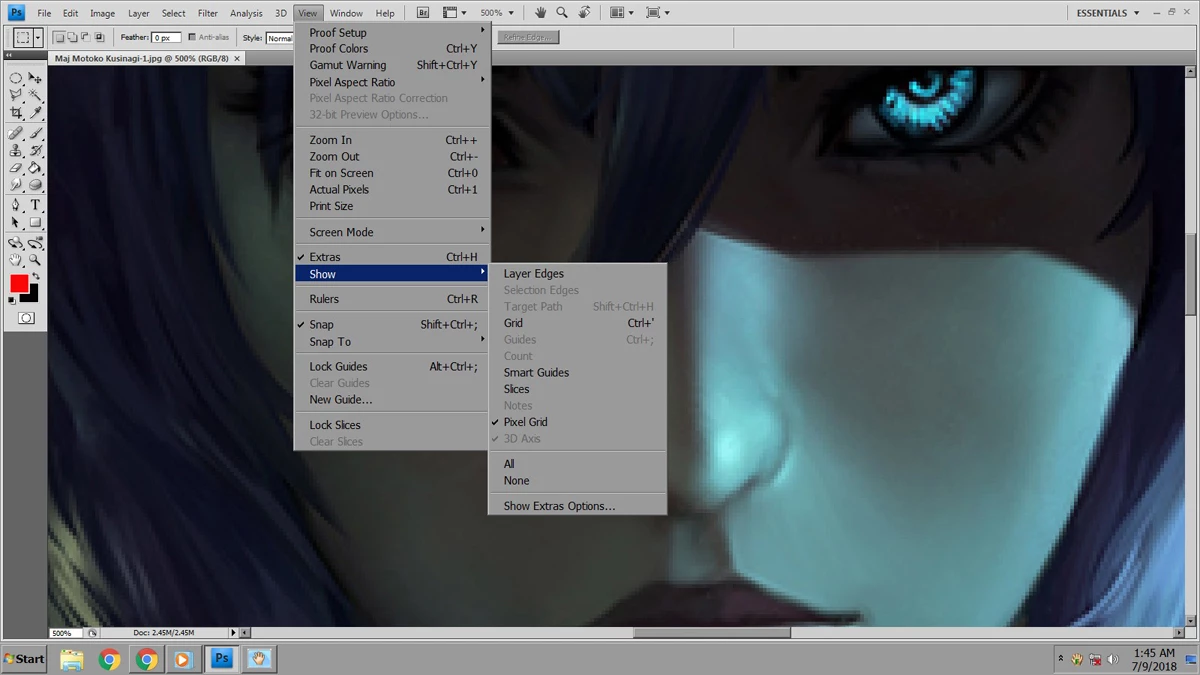The image size is (1200, 675).
Task: Choose Actual Pixels from View menu
Action: 392,189
